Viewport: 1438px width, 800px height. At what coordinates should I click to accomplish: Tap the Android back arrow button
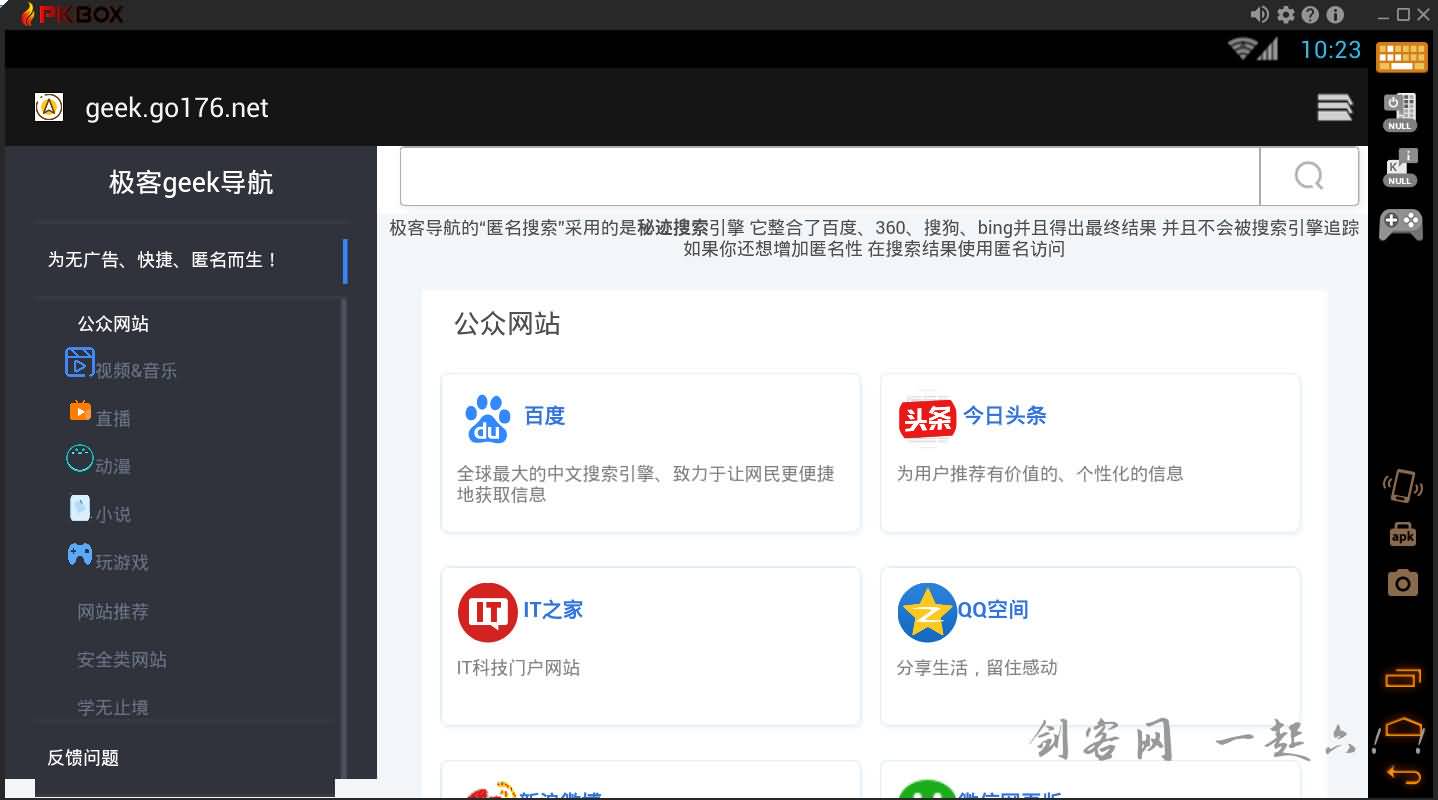[1404, 773]
